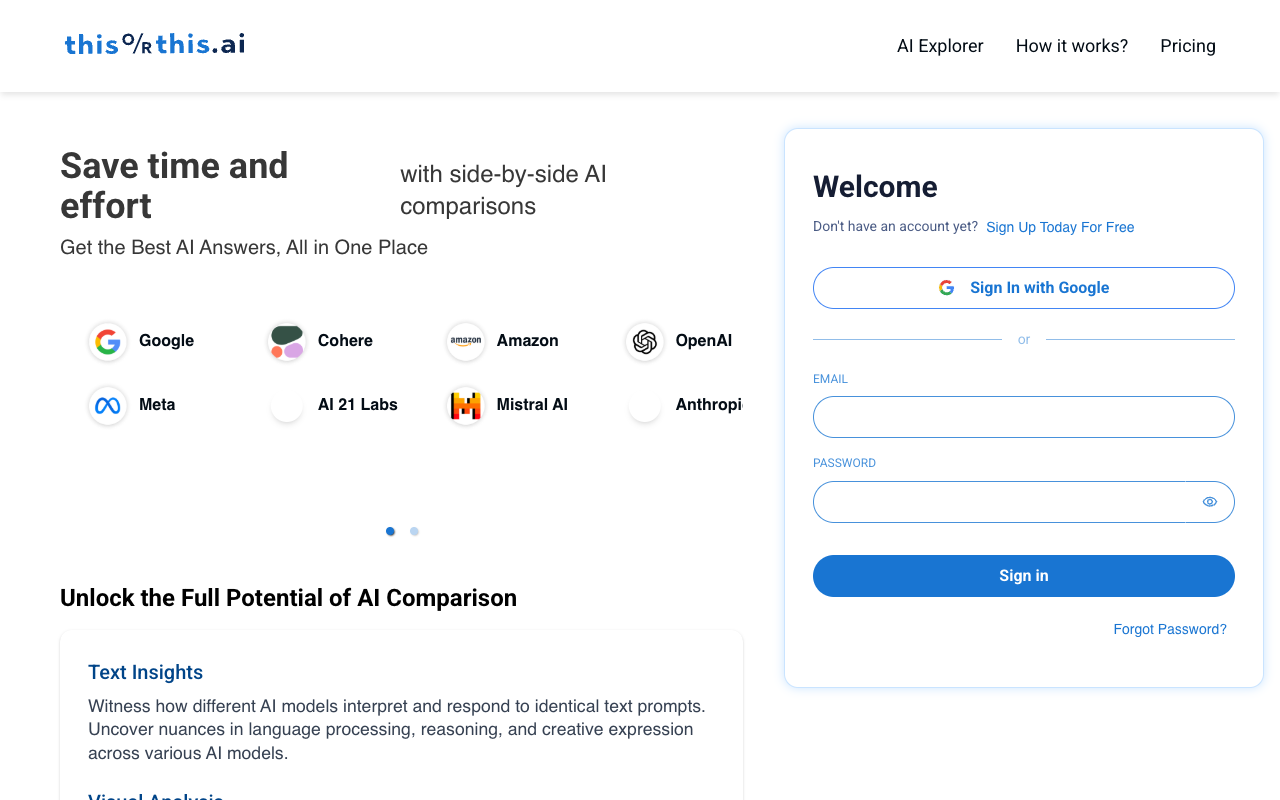
Task: Switch to the second carousel slide dot
Action: pos(414,531)
